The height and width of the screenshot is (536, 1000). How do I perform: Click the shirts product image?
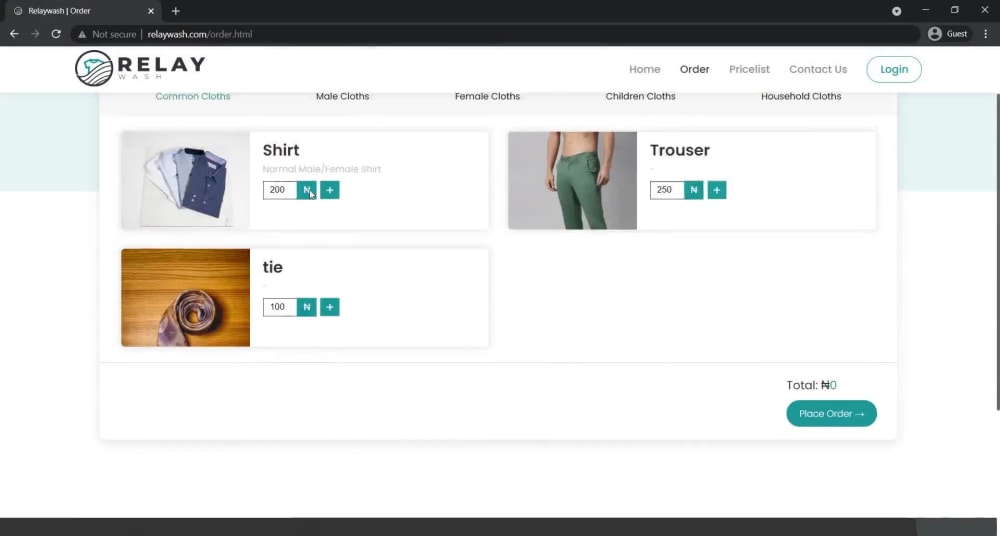(186, 180)
